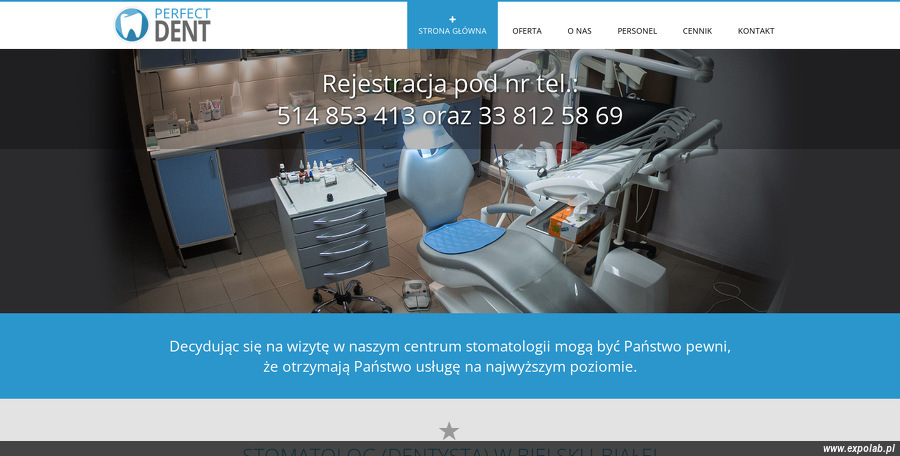900x456 pixels.
Task: Open the PERSONEL menu item
Action: pyautogui.click(x=637, y=31)
